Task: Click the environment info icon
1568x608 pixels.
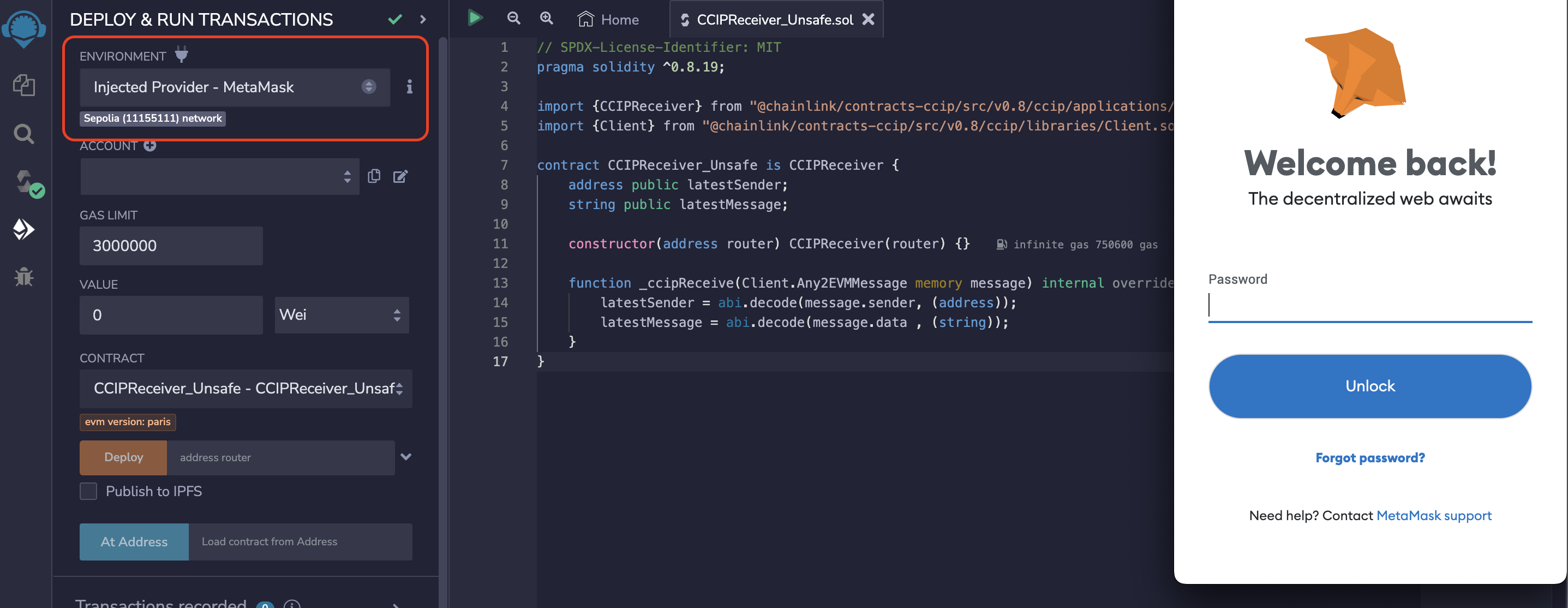Action: tap(409, 87)
